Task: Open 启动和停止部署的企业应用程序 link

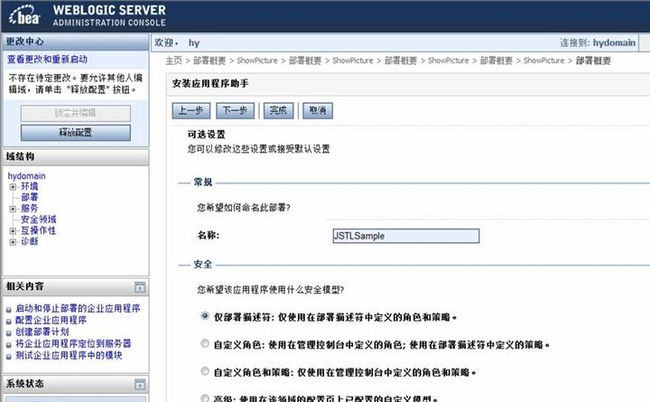Action: point(78,308)
